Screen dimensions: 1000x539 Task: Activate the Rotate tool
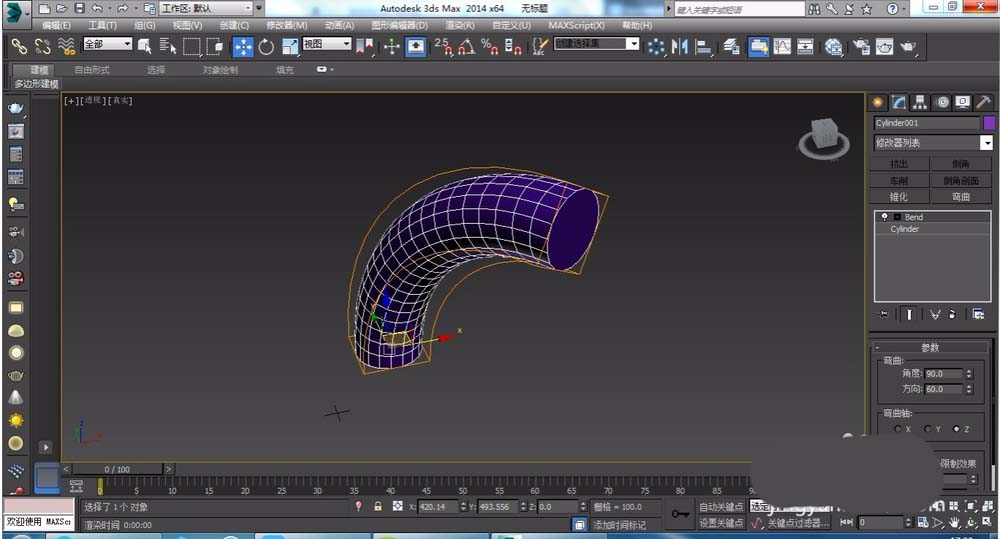(266, 46)
